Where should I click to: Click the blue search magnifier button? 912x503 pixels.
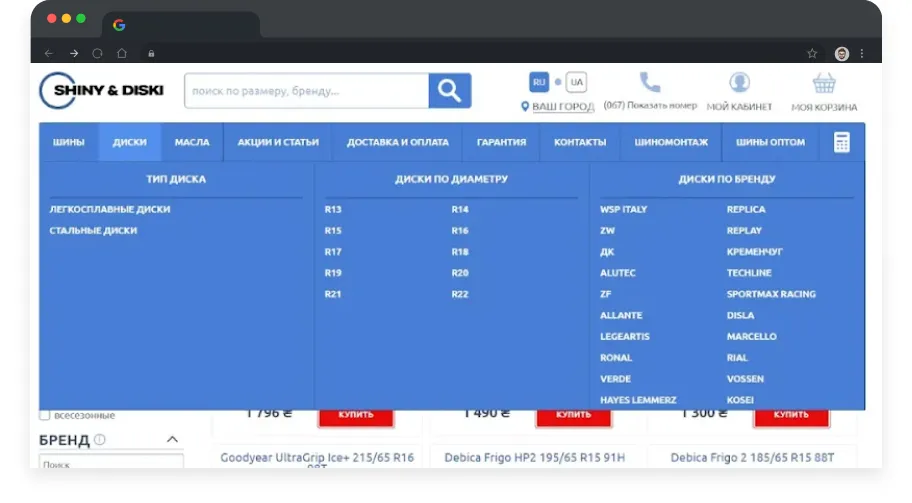[450, 91]
